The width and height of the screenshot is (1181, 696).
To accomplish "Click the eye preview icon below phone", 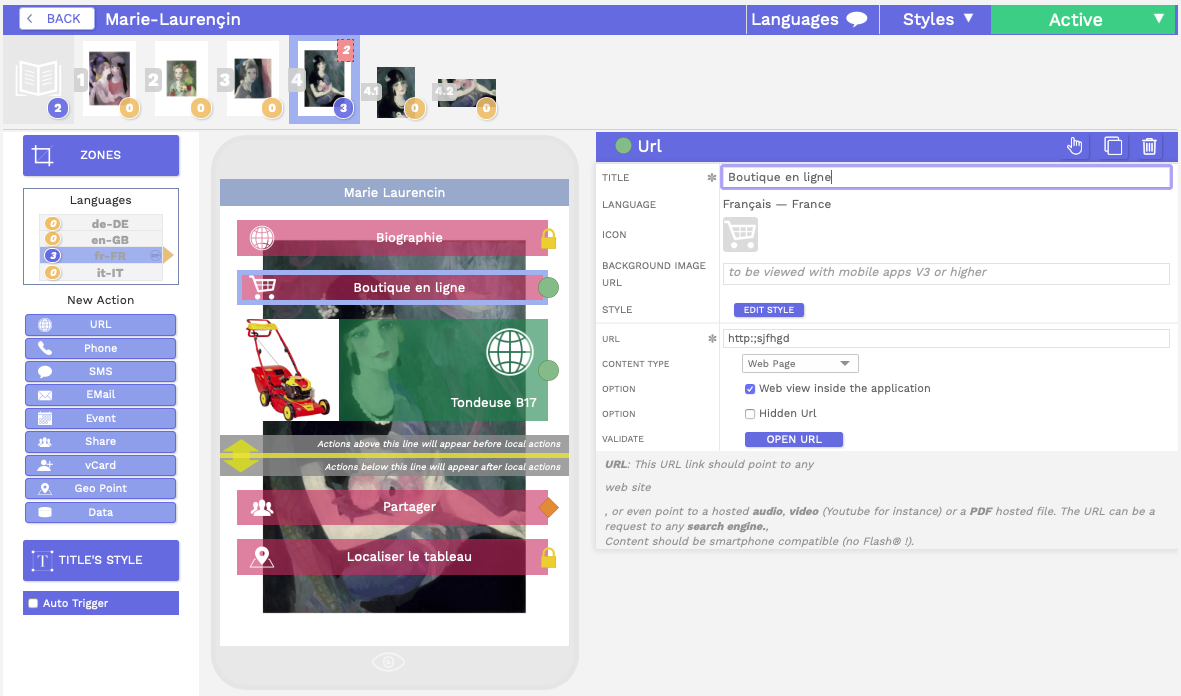I will pyautogui.click(x=389, y=662).
